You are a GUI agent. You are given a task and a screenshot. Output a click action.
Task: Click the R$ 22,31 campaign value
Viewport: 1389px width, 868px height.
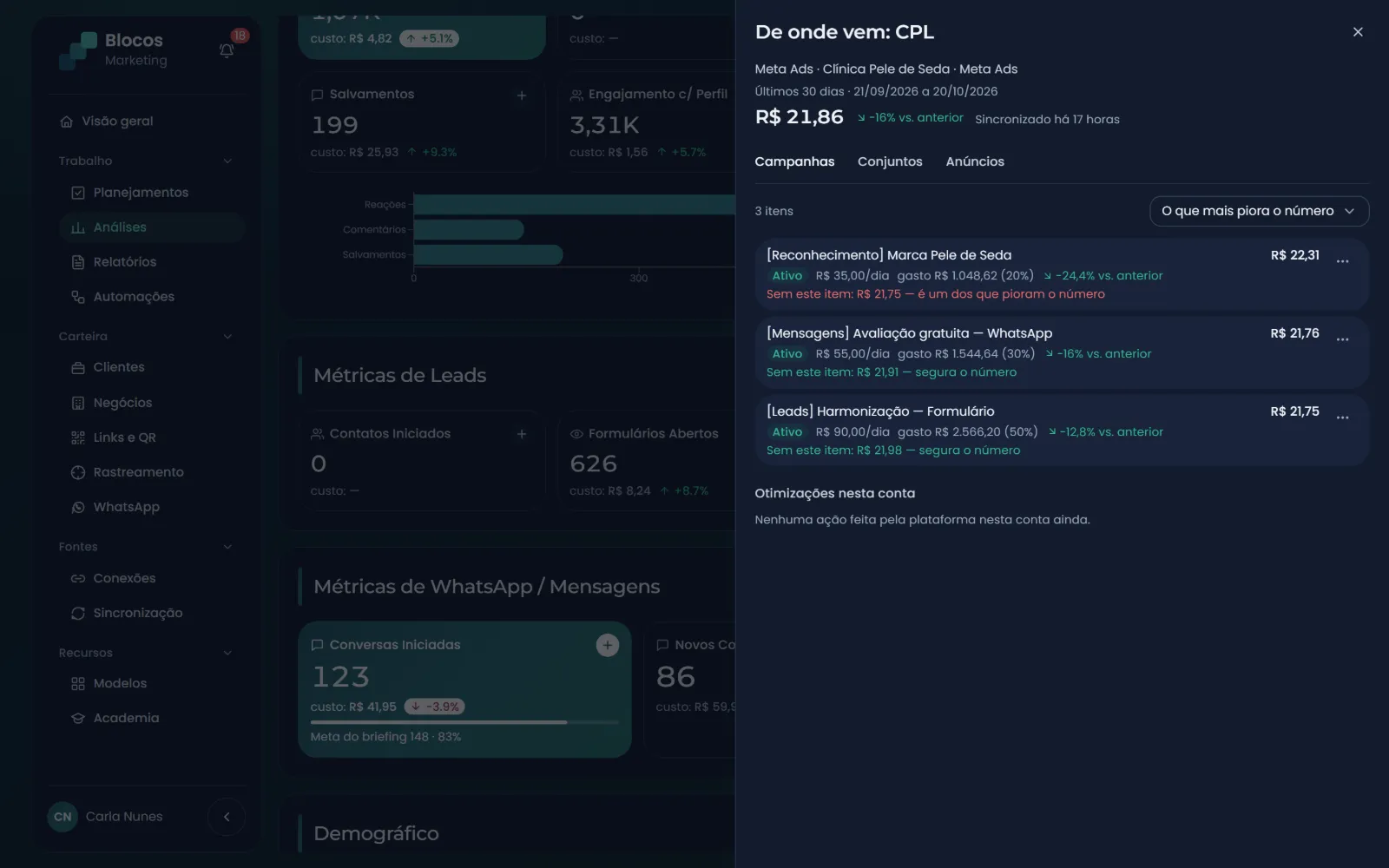(1294, 255)
